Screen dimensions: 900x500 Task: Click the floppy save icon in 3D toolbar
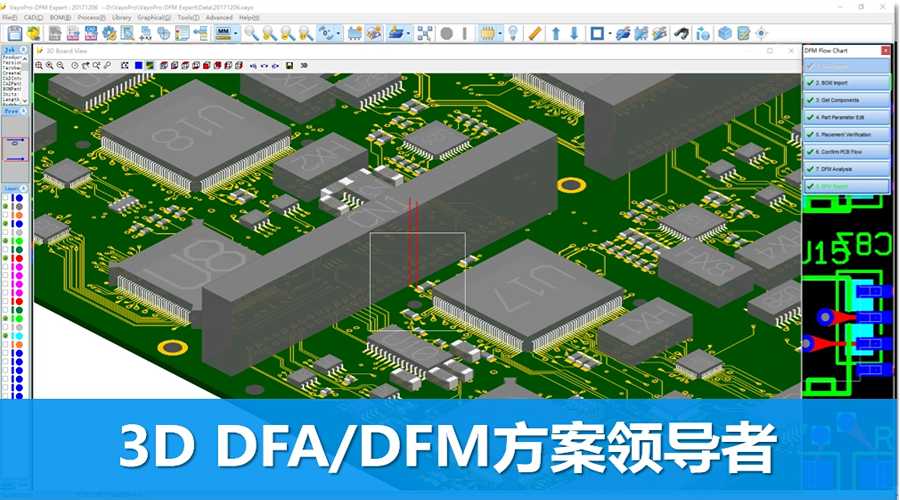[289, 65]
